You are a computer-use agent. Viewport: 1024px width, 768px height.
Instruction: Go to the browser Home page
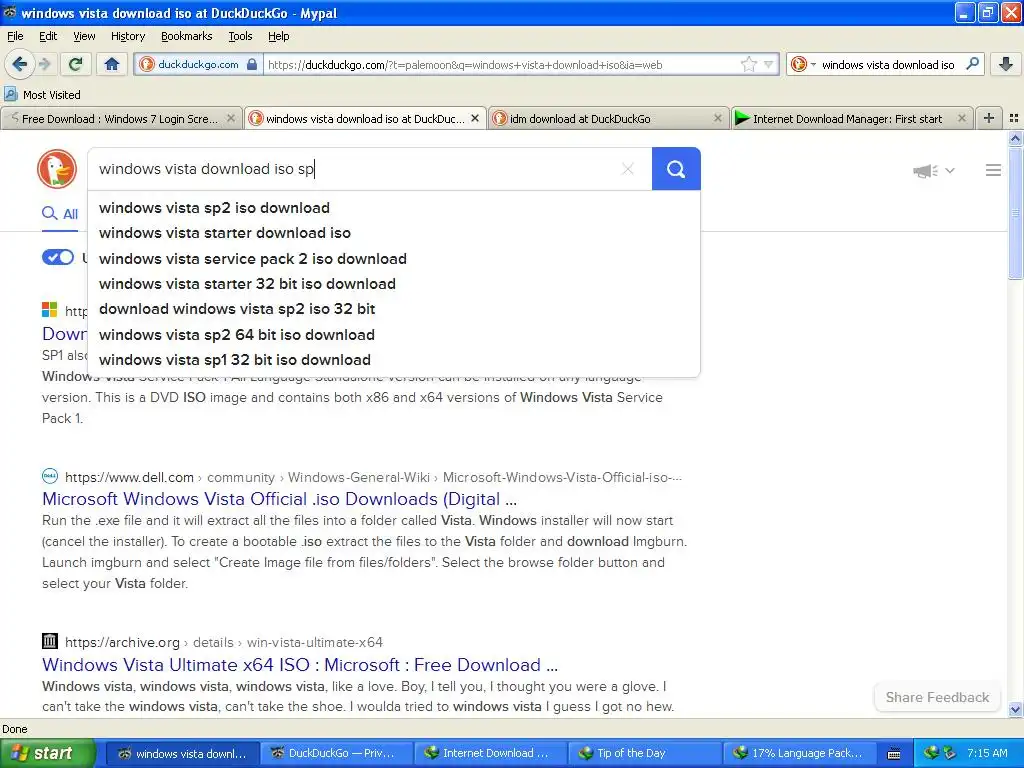click(112, 64)
